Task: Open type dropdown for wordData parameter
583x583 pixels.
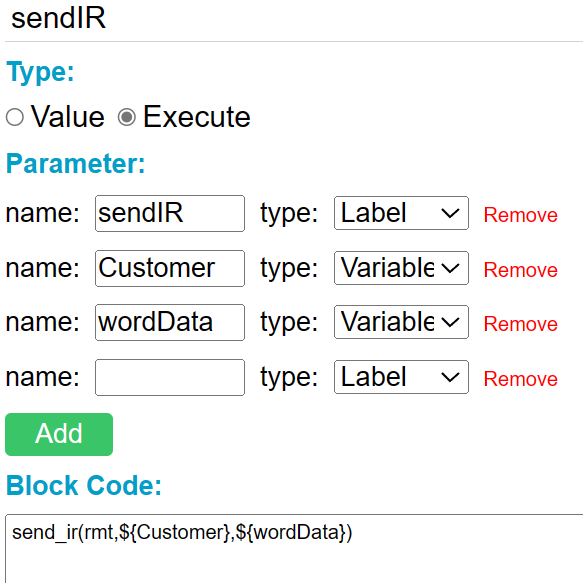Action: (x=401, y=322)
